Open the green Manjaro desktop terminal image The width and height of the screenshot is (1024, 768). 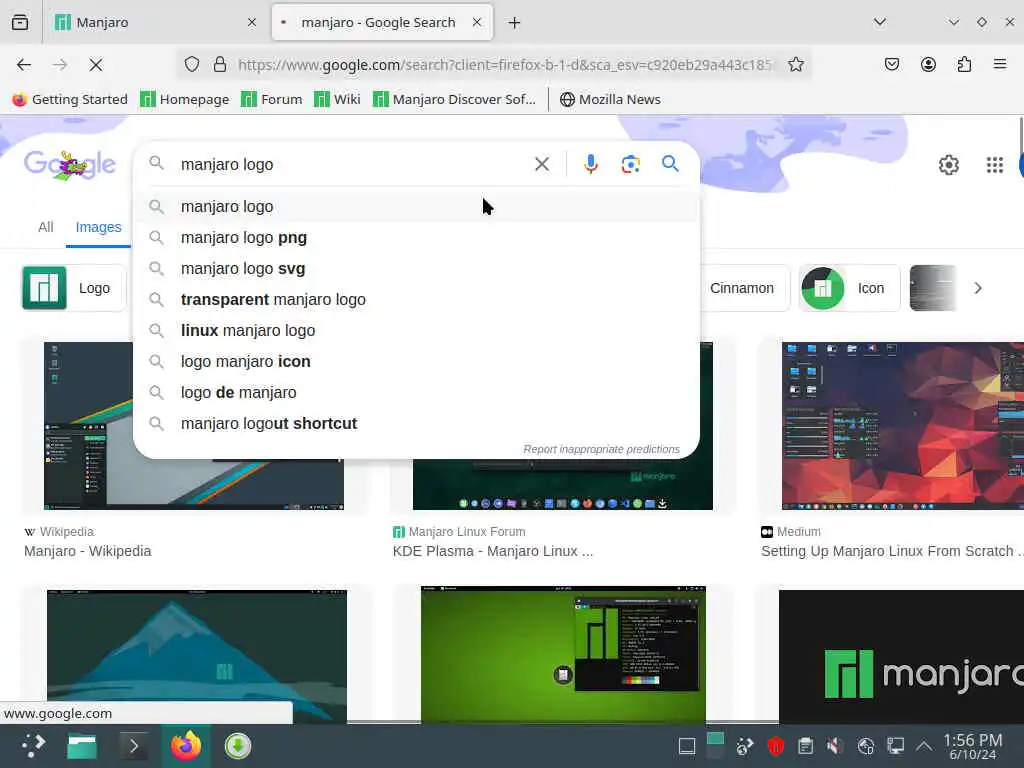point(563,655)
